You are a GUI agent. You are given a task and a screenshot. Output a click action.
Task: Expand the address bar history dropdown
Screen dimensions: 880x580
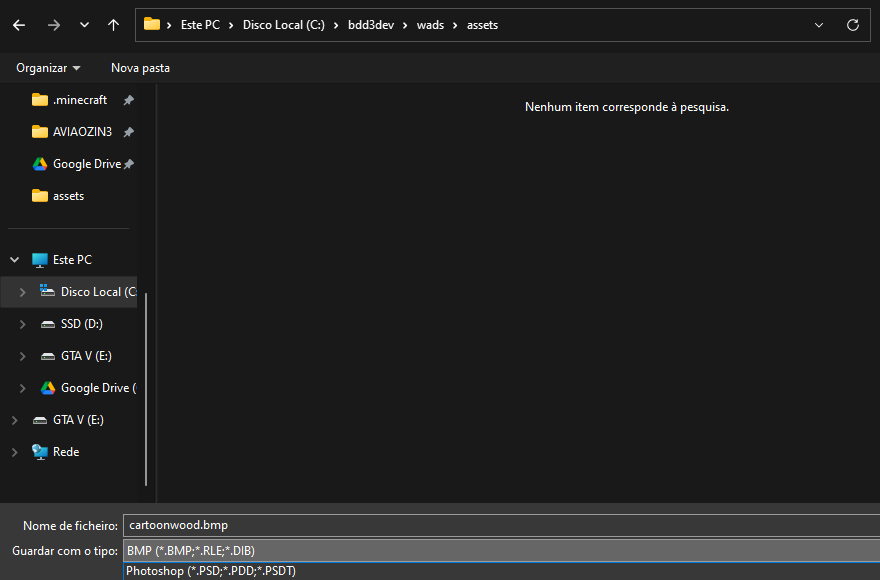pos(819,25)
